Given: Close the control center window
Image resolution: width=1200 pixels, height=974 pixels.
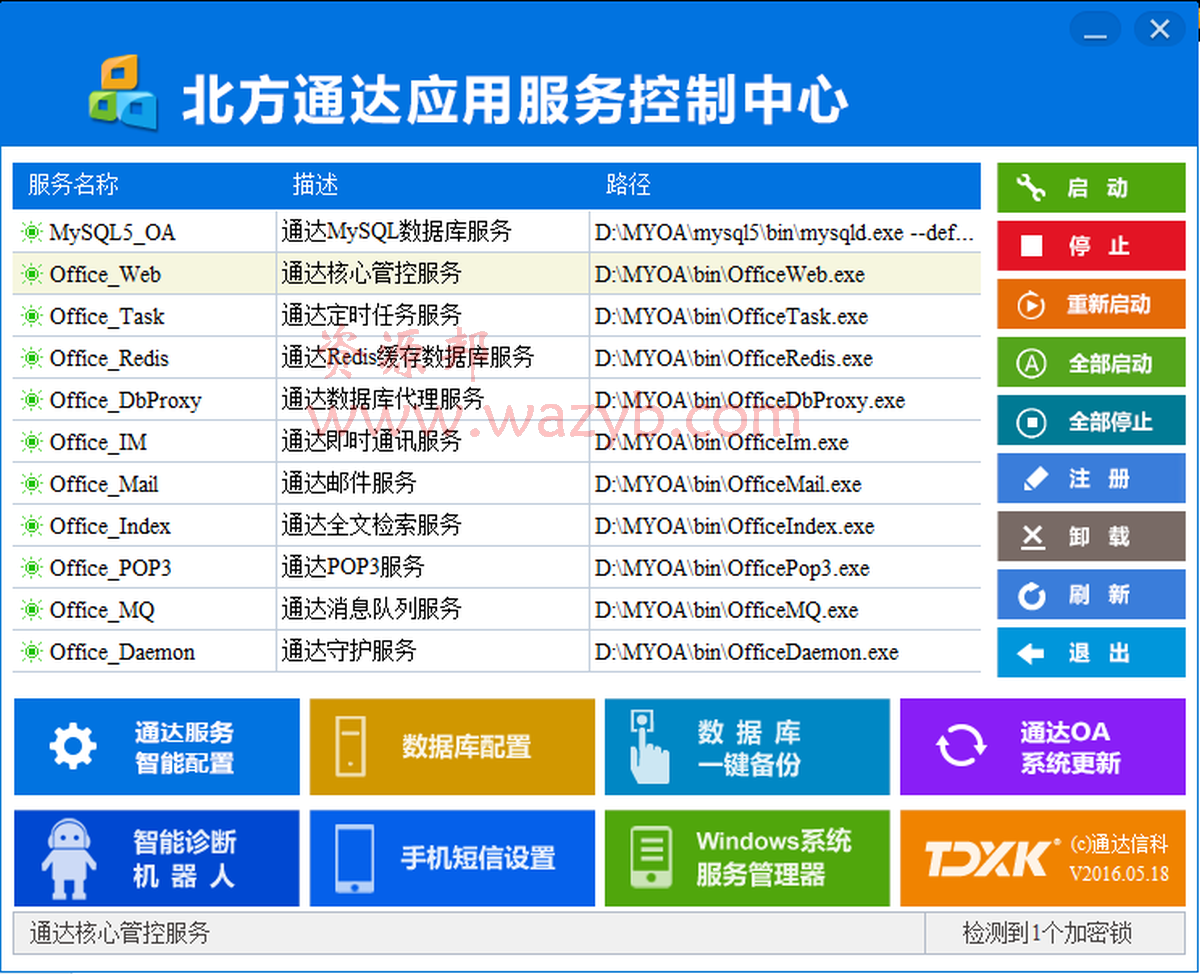Looking at the screenshot, I should point(1160,29).
